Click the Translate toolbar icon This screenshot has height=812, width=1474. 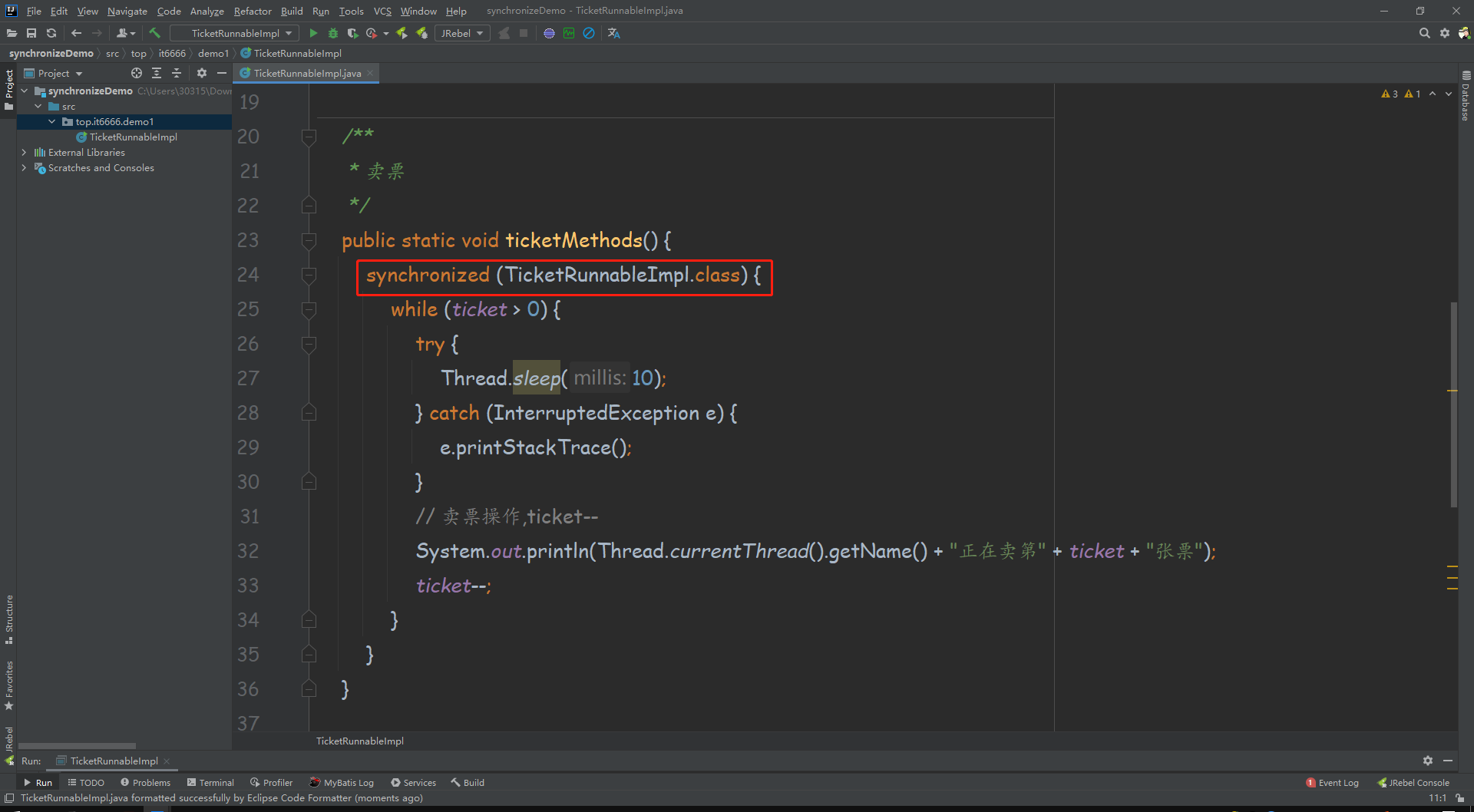613,33
